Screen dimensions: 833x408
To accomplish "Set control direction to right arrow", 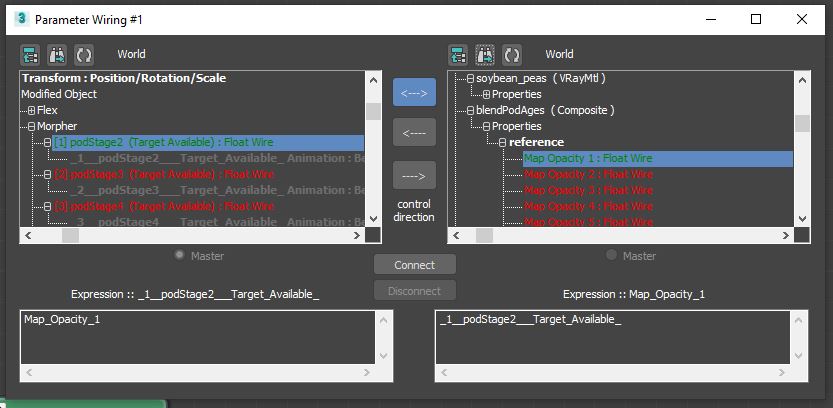I will 414,175.
